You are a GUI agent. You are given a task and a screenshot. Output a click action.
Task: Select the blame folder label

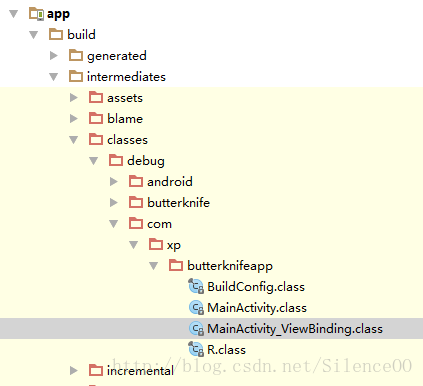pyautogui.click(x=125, y=119)
